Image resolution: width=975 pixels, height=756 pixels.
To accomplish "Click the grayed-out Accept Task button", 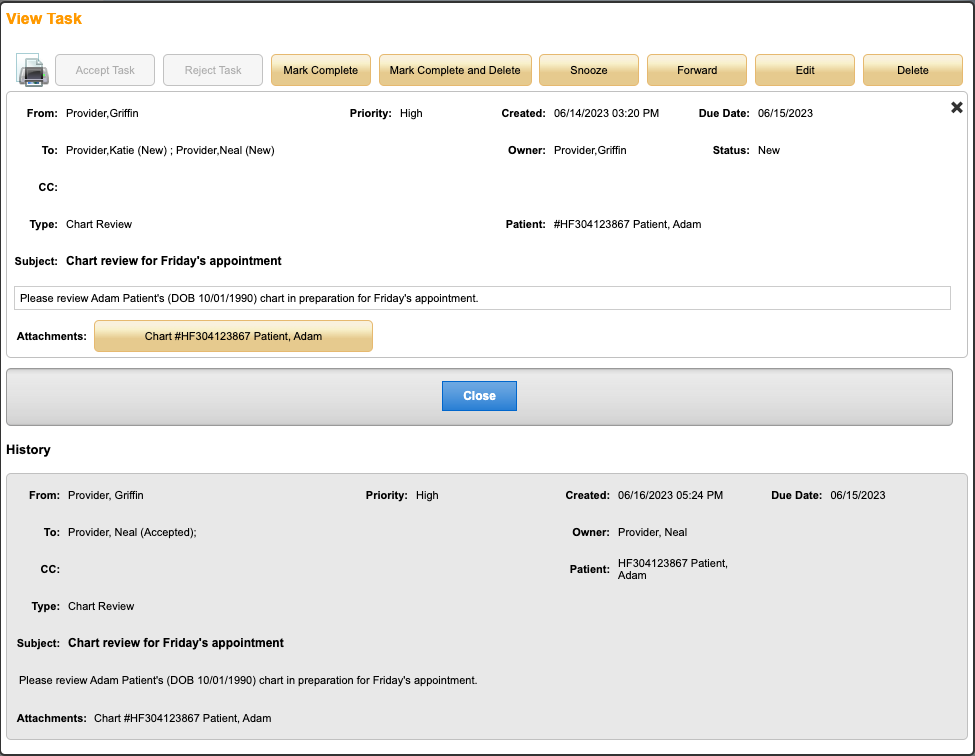I will tap(105, 71).
